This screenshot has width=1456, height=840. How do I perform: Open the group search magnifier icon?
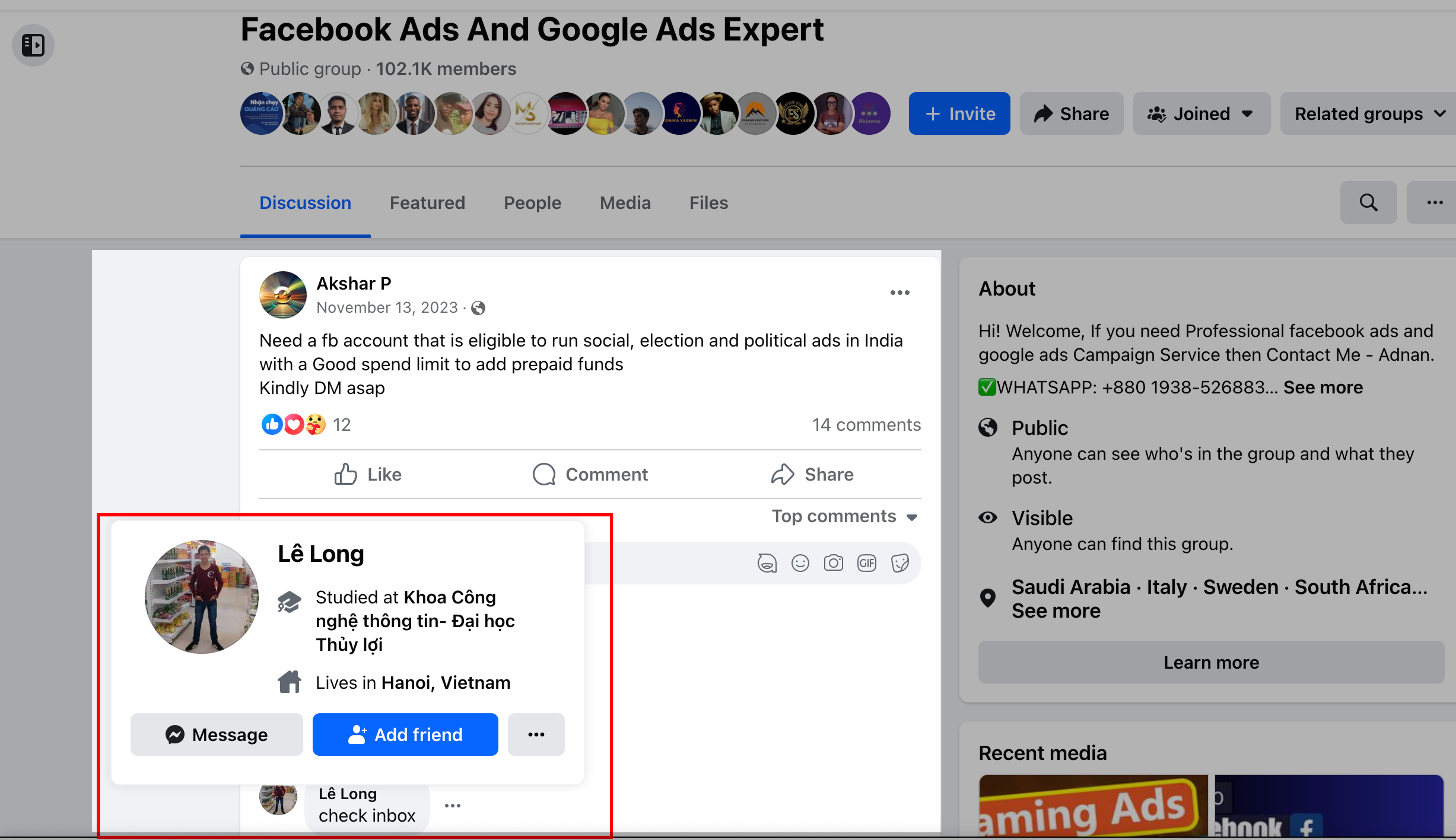1368,202
